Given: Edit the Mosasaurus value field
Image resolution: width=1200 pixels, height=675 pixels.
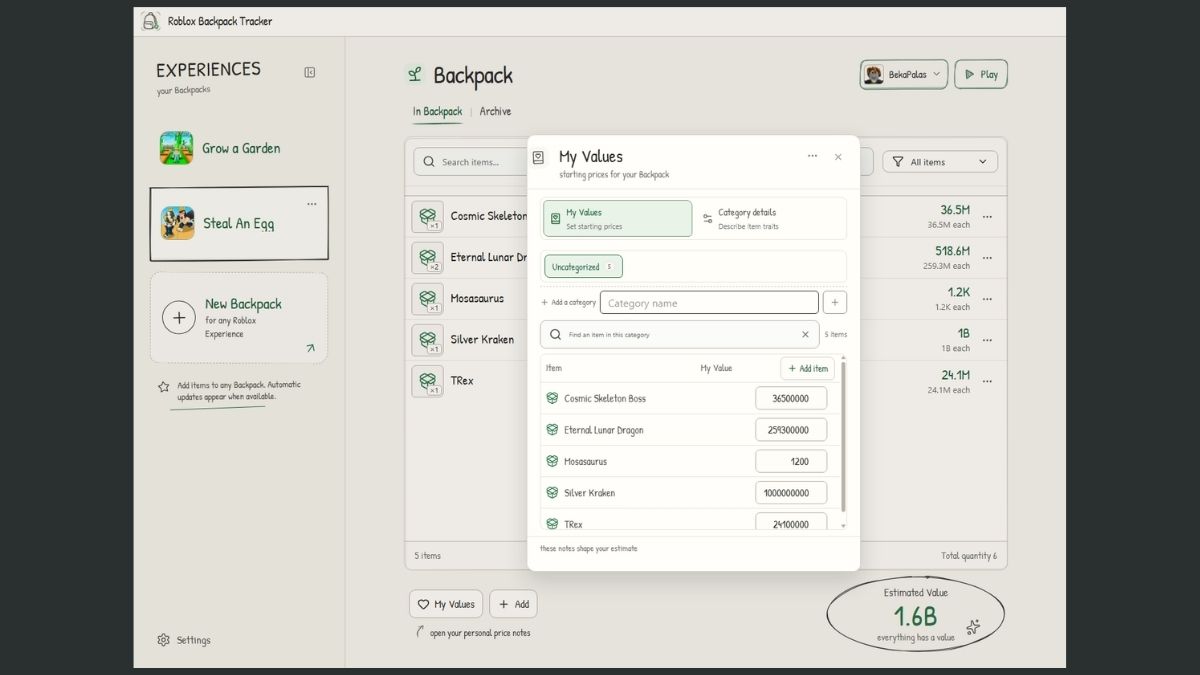Looking at the screenshot, I should [791, 462].
